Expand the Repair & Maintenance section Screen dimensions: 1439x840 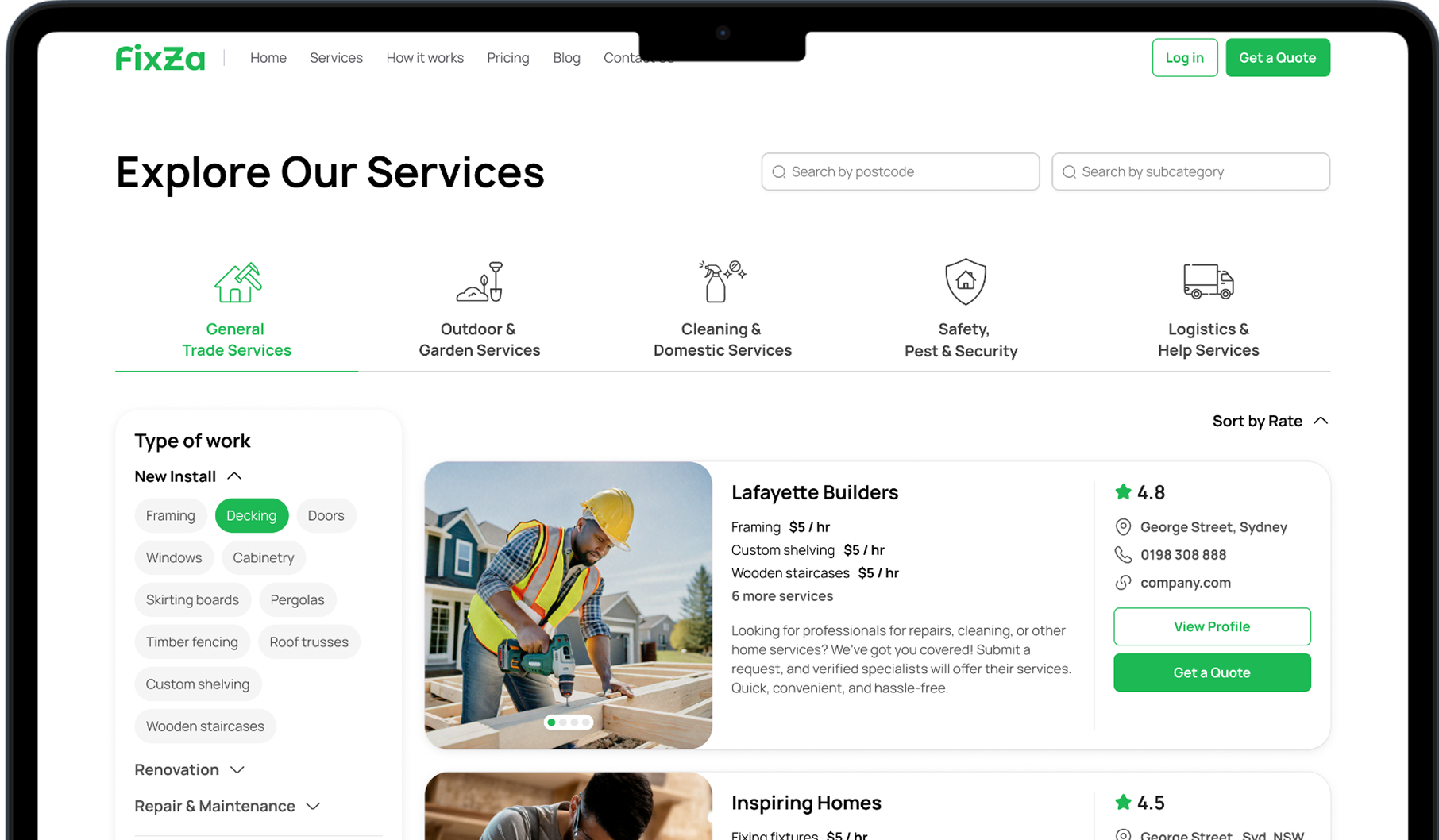tap(228, 806)
